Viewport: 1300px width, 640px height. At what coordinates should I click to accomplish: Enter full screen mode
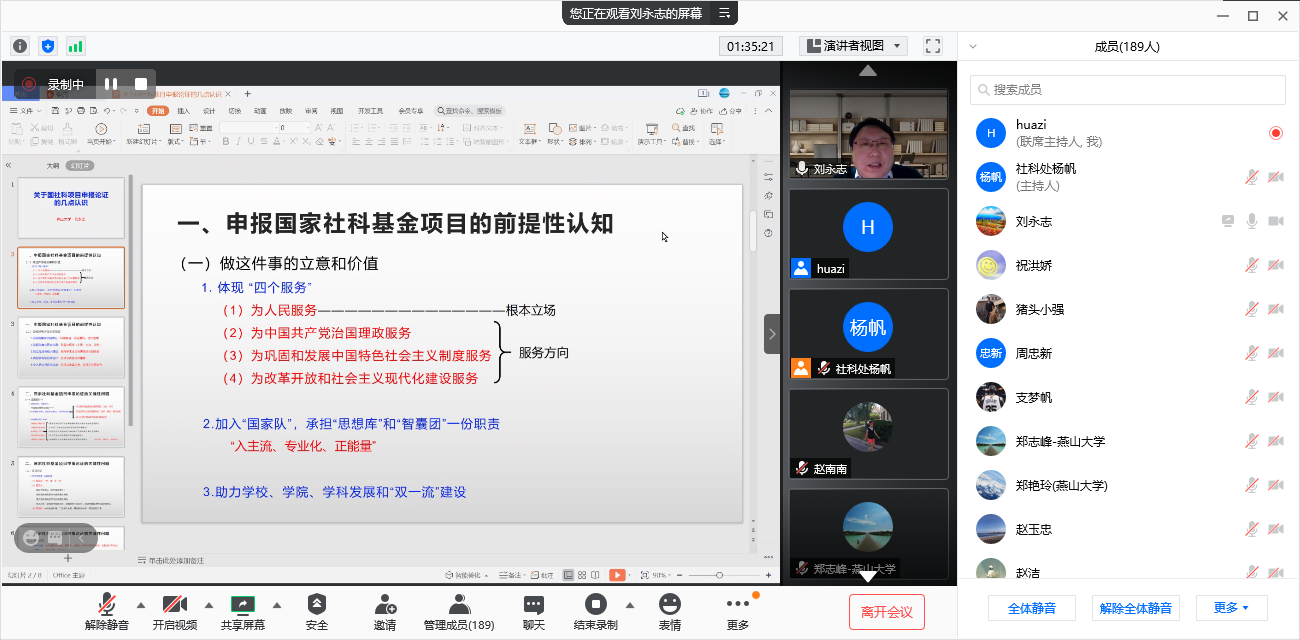[x=933, y=46]
